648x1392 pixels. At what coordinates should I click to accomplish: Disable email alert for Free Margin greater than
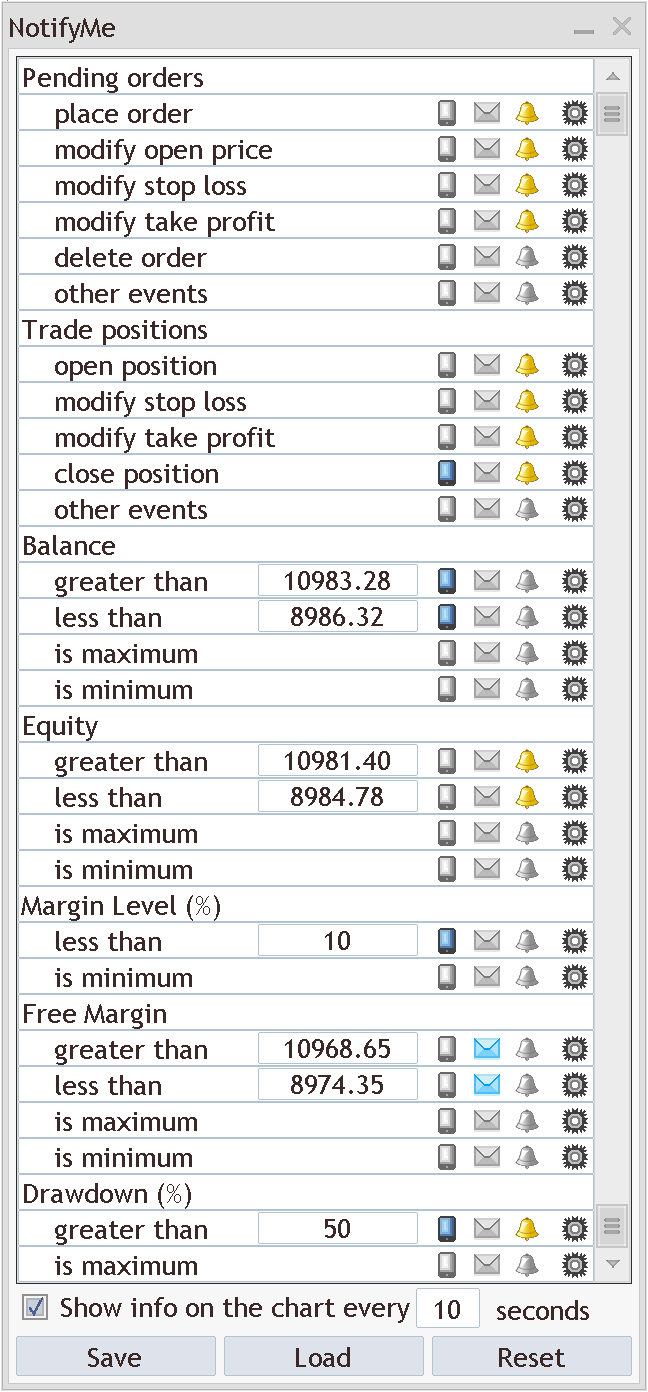pos(486,1050)
